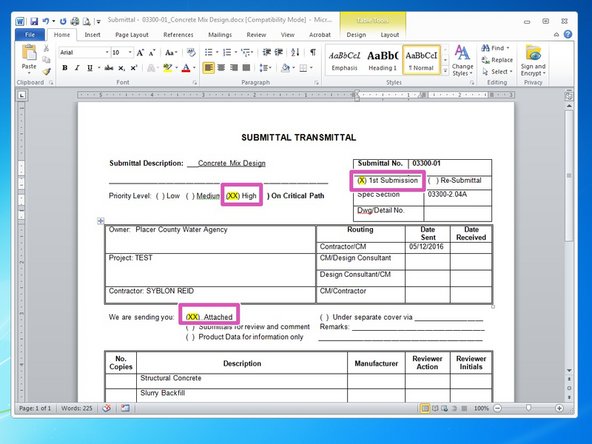
Task: Show paragraph marks and hidden symbols
Action: click(313, 52)
